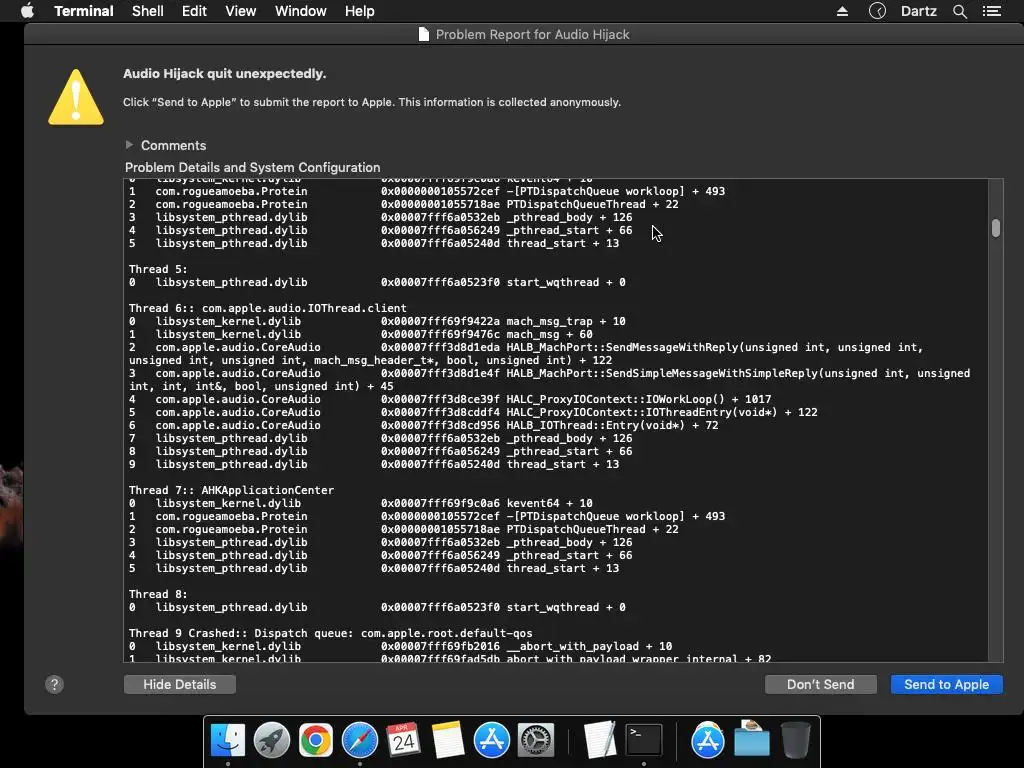Open the View menu
This screenshot has width=1024, height=768.
[x=240, y=11]
